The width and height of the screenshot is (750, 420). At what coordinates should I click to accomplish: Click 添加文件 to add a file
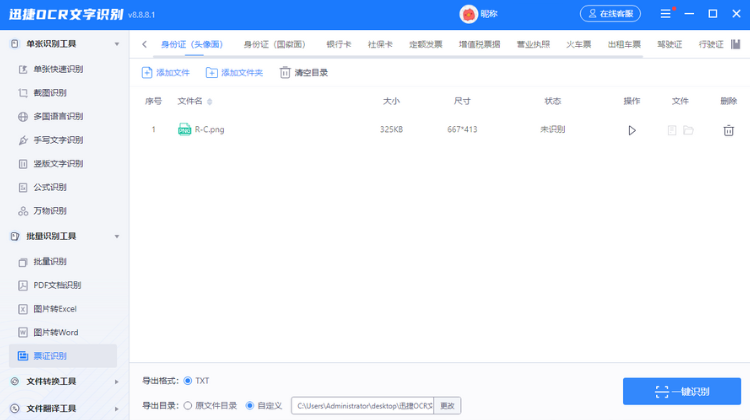point(166,73)
